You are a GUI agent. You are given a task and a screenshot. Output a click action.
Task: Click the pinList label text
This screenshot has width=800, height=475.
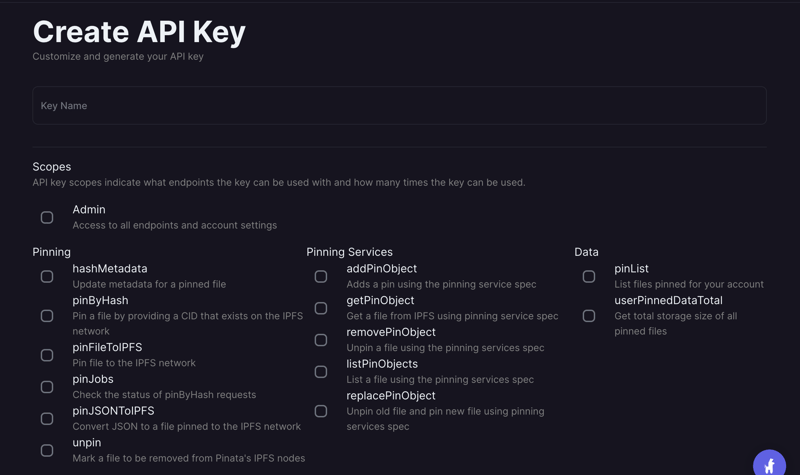pyautogui.click(x=631, y=268)
